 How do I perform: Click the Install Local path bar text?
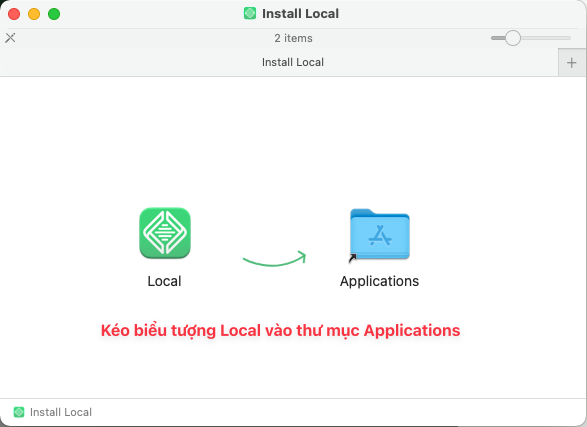(x=61, y=412)
